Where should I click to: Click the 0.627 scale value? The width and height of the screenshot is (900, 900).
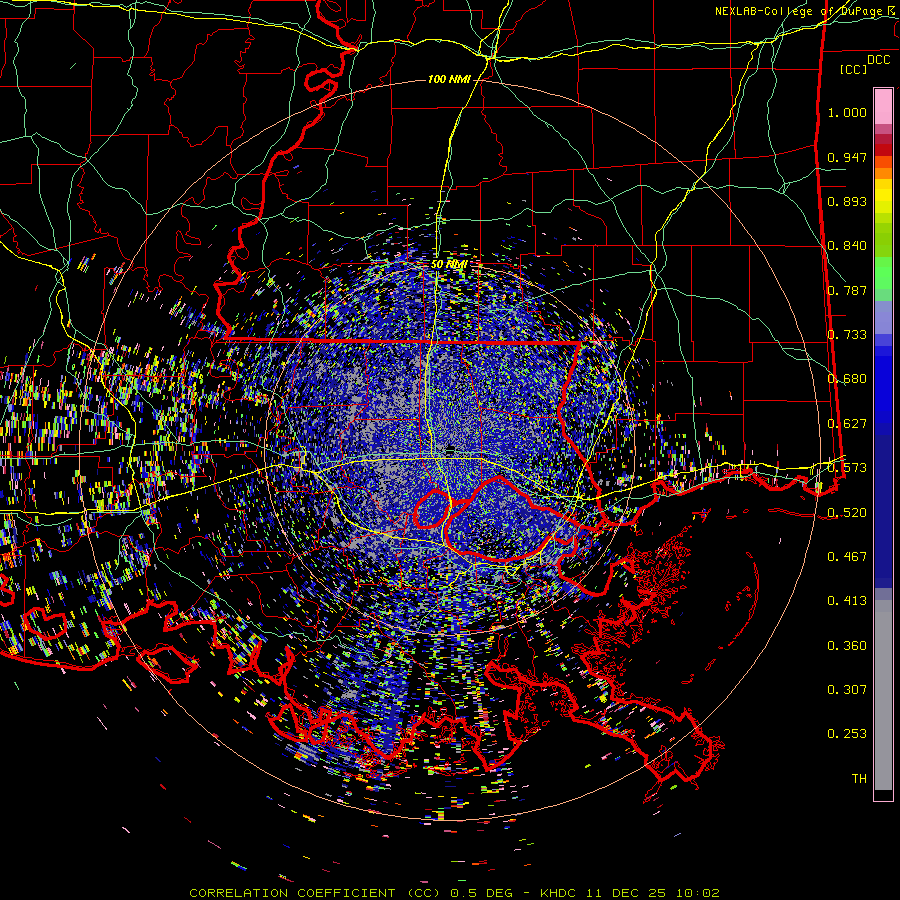pyautogui.click(x=847, y=423)
